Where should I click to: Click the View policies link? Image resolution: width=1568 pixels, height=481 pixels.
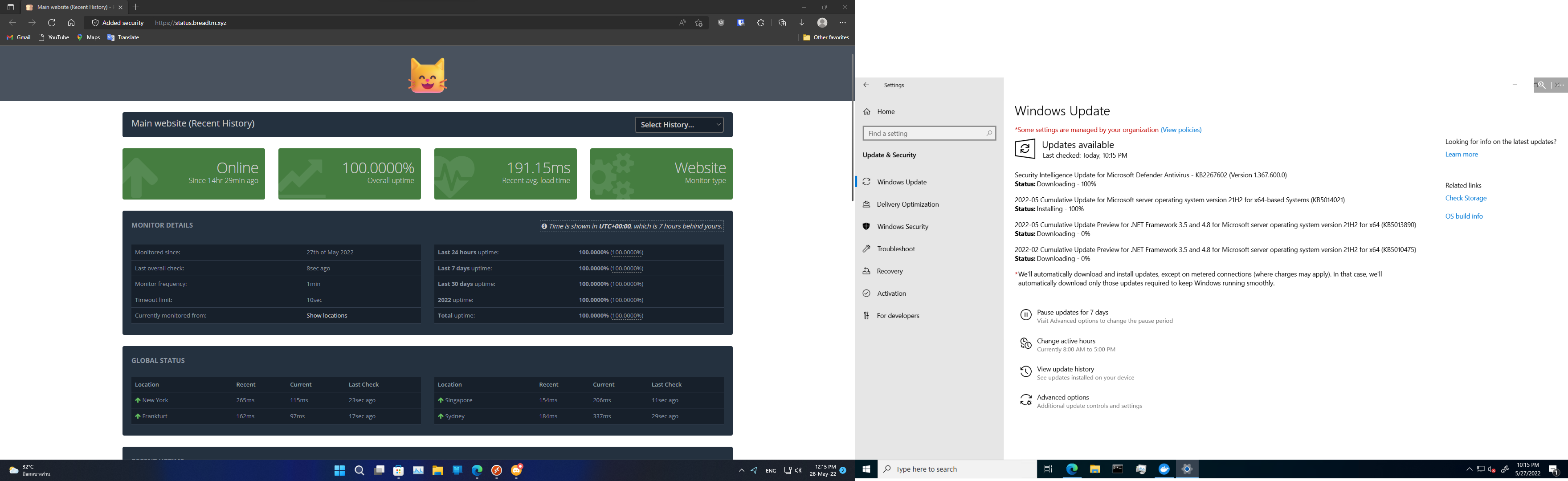click(x=1181, y=130)
